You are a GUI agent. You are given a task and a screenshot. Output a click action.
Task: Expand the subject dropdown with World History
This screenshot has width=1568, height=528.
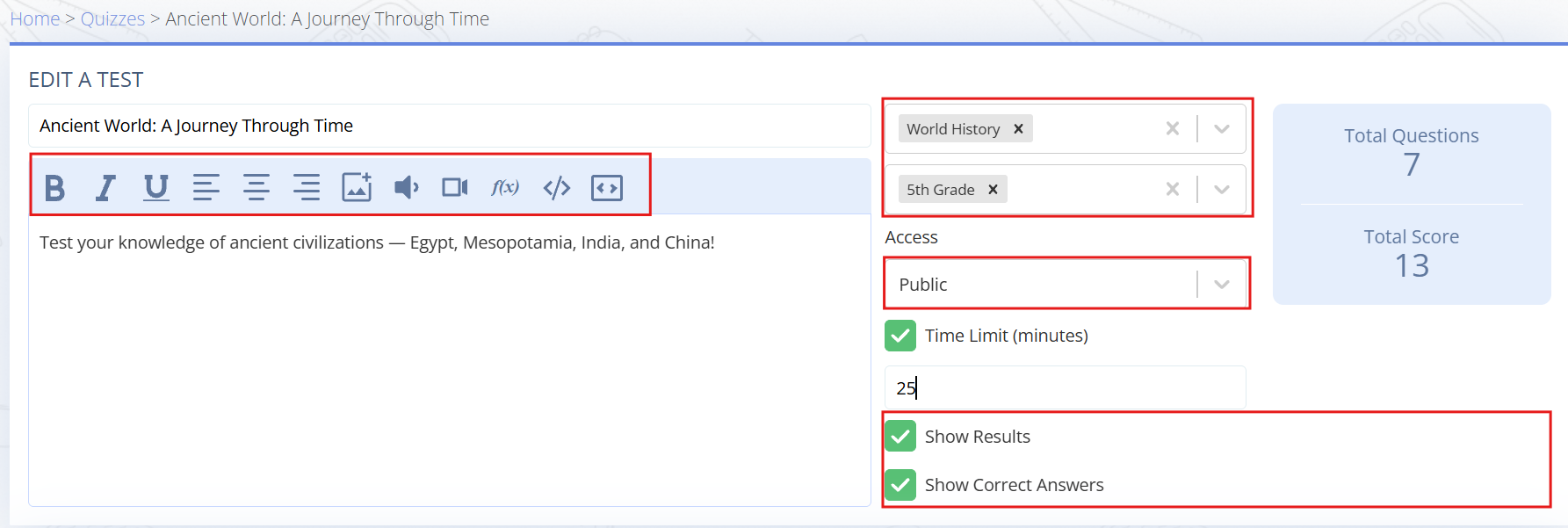click(1222, 128)
